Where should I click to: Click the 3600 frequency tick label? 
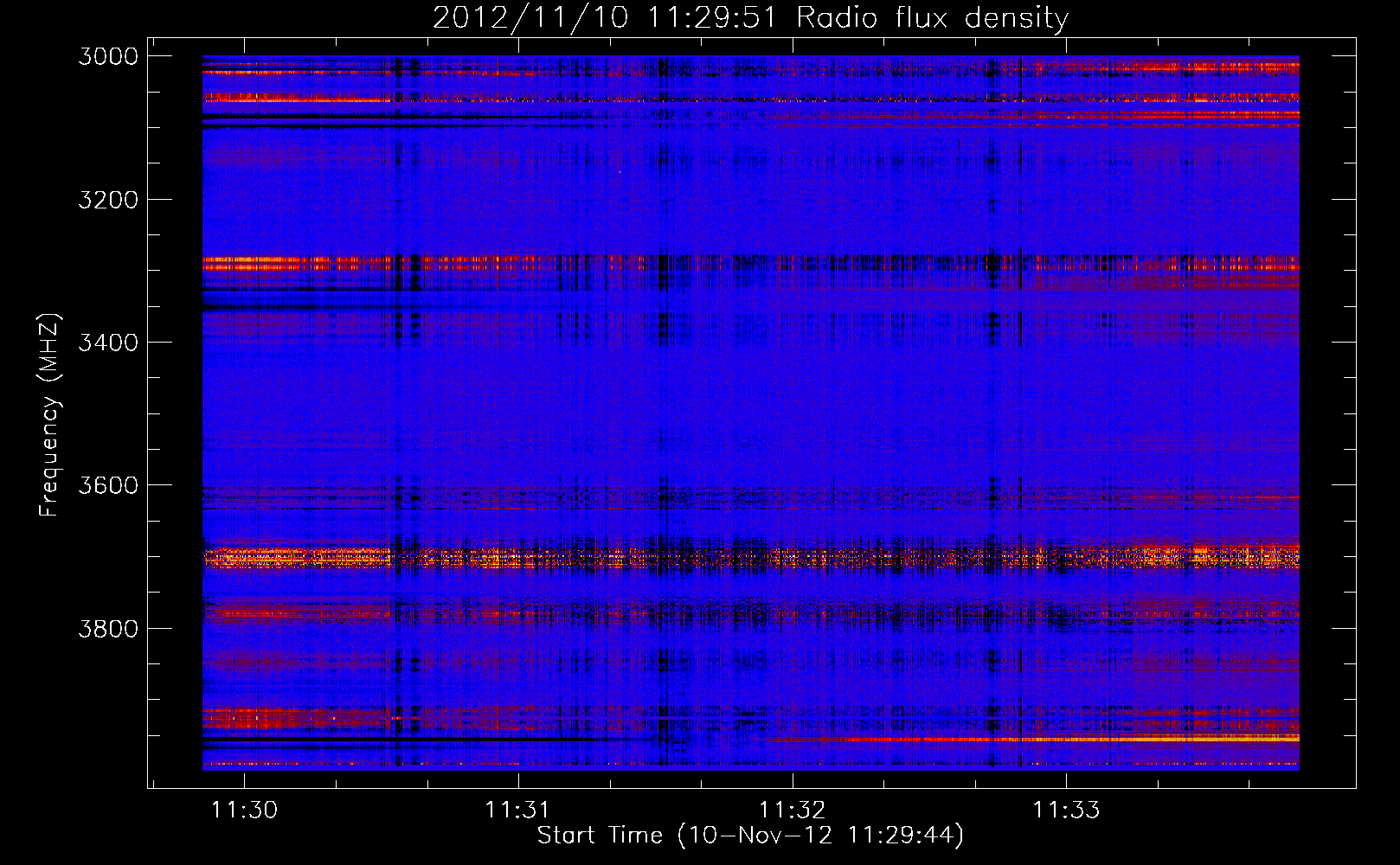point(108,485)
